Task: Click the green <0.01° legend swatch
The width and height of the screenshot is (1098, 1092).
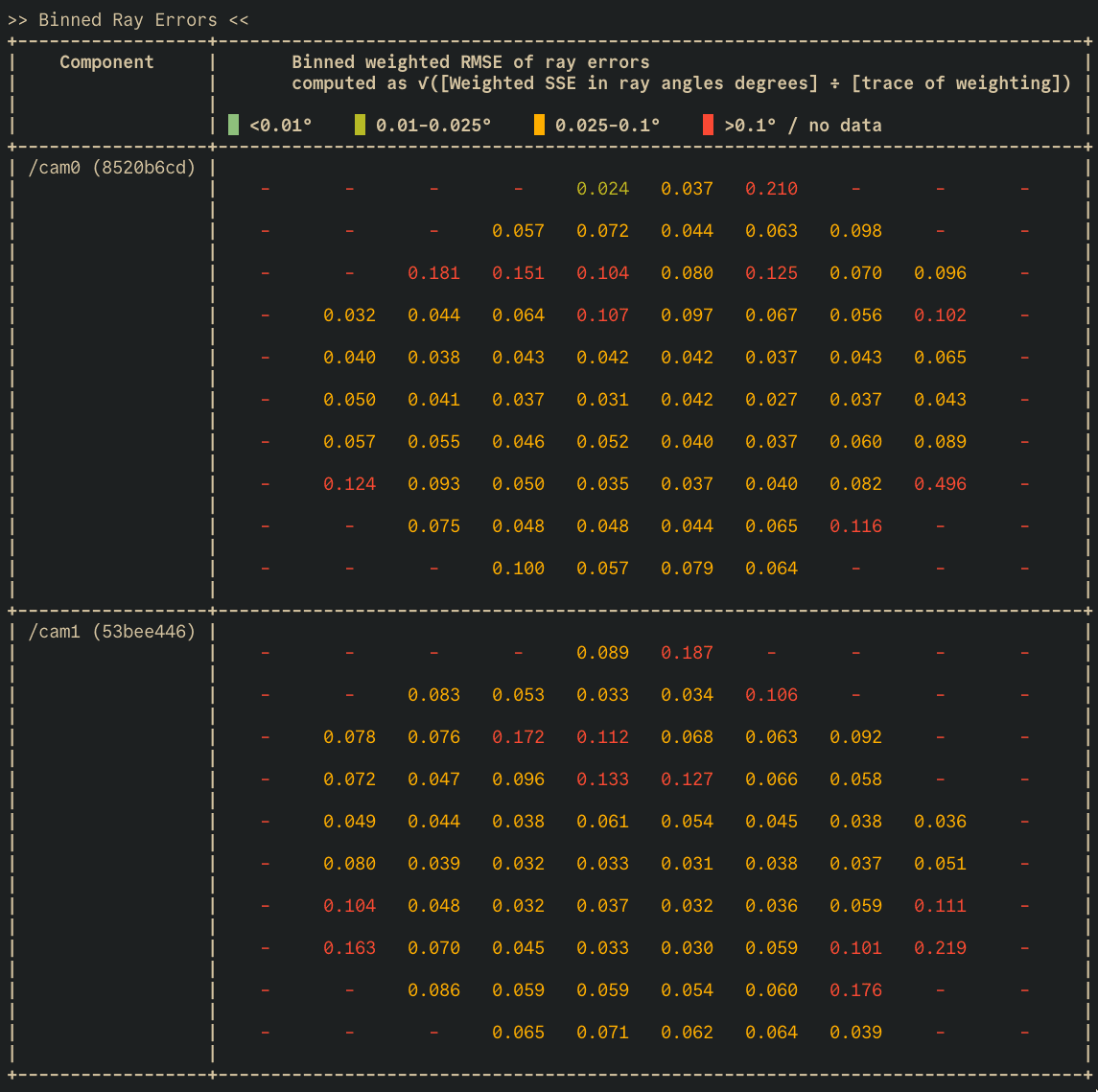Action: tap(234, 126)
